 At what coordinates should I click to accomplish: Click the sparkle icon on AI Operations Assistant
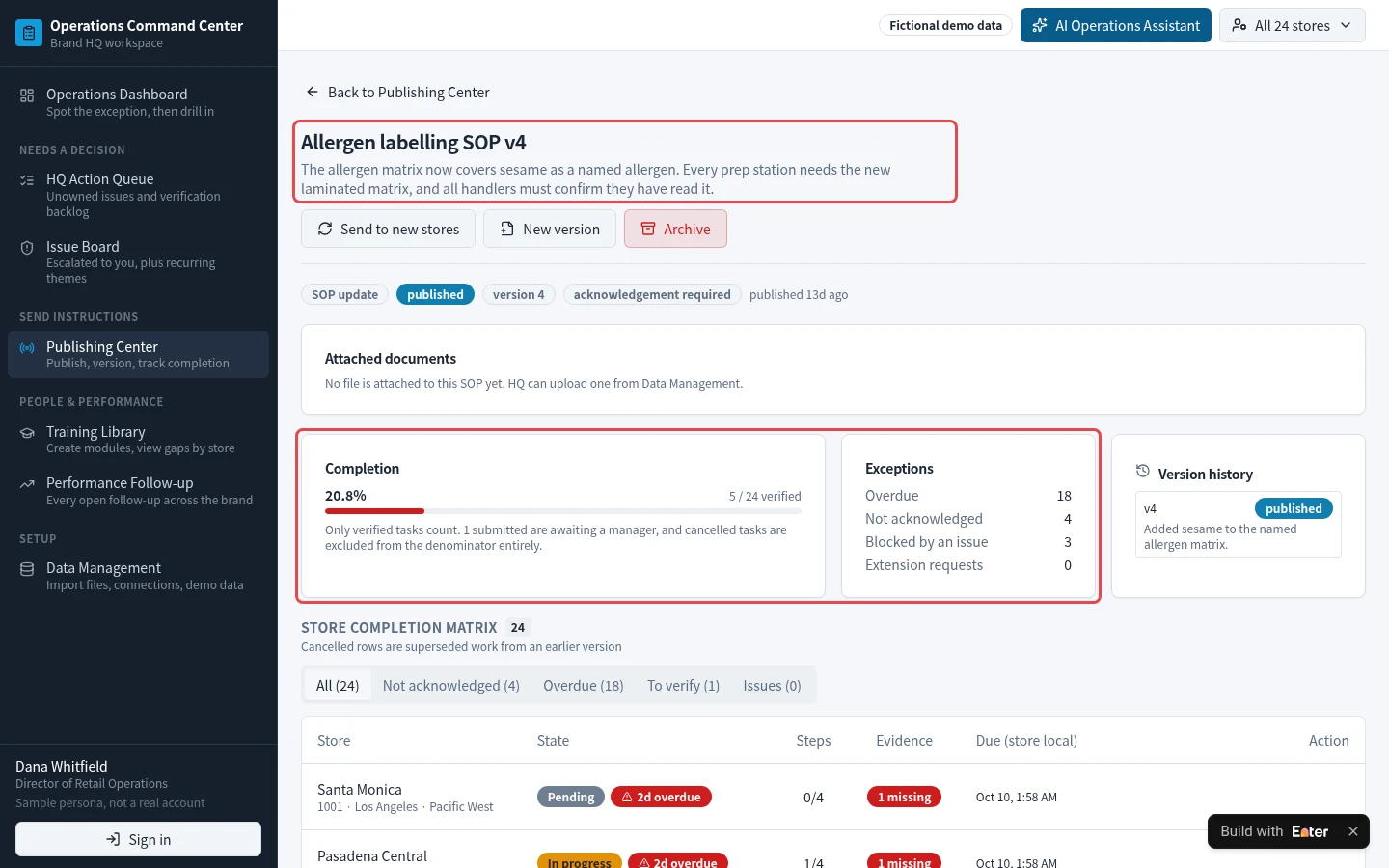point(1040,25)
